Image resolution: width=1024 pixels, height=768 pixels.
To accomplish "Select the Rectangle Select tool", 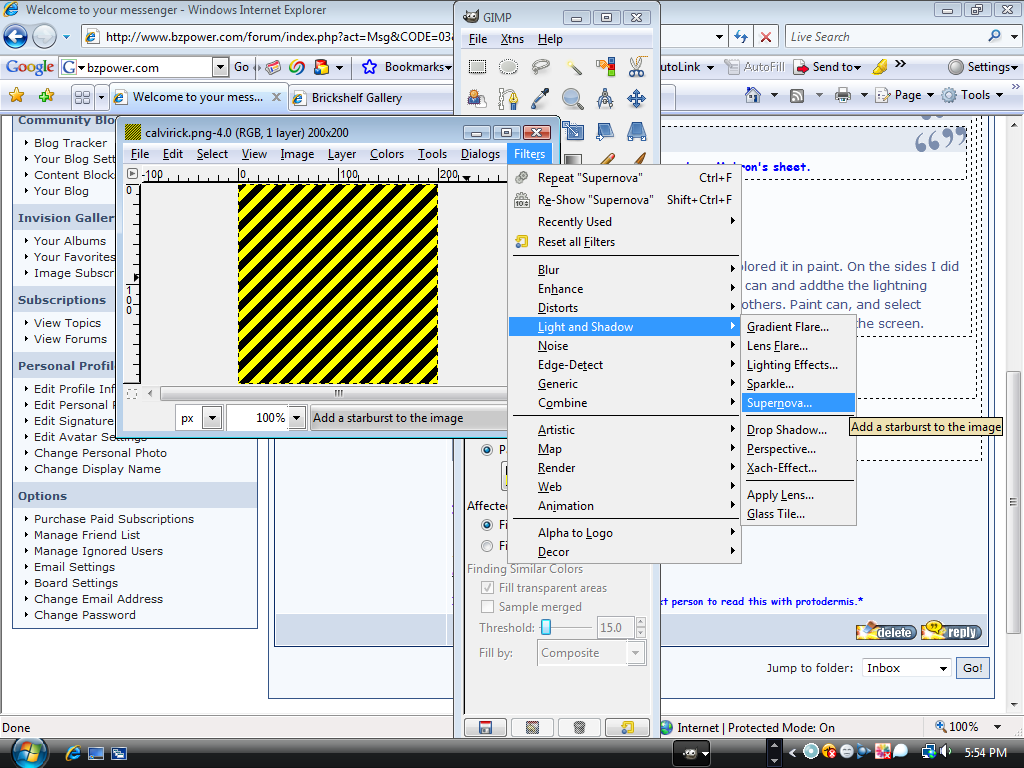I will 477,67.
